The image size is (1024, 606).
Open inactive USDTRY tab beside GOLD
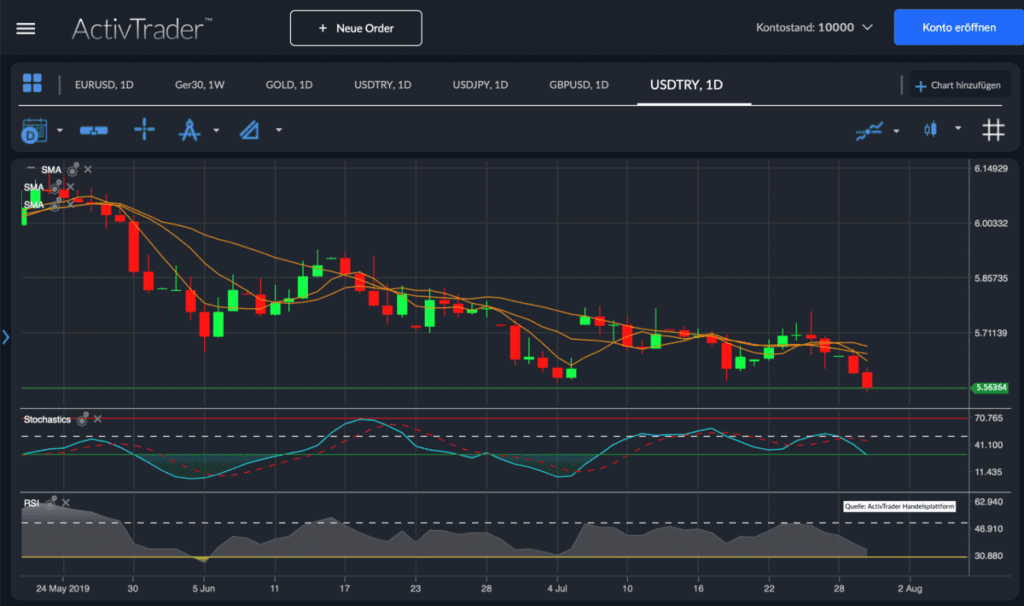(383, 85)
